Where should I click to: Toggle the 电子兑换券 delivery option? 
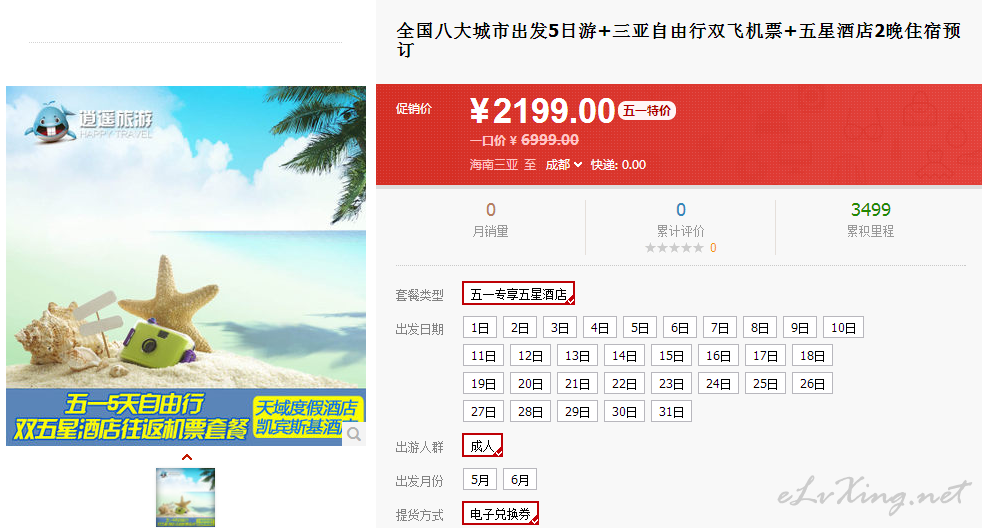click(x=500, y=514)
